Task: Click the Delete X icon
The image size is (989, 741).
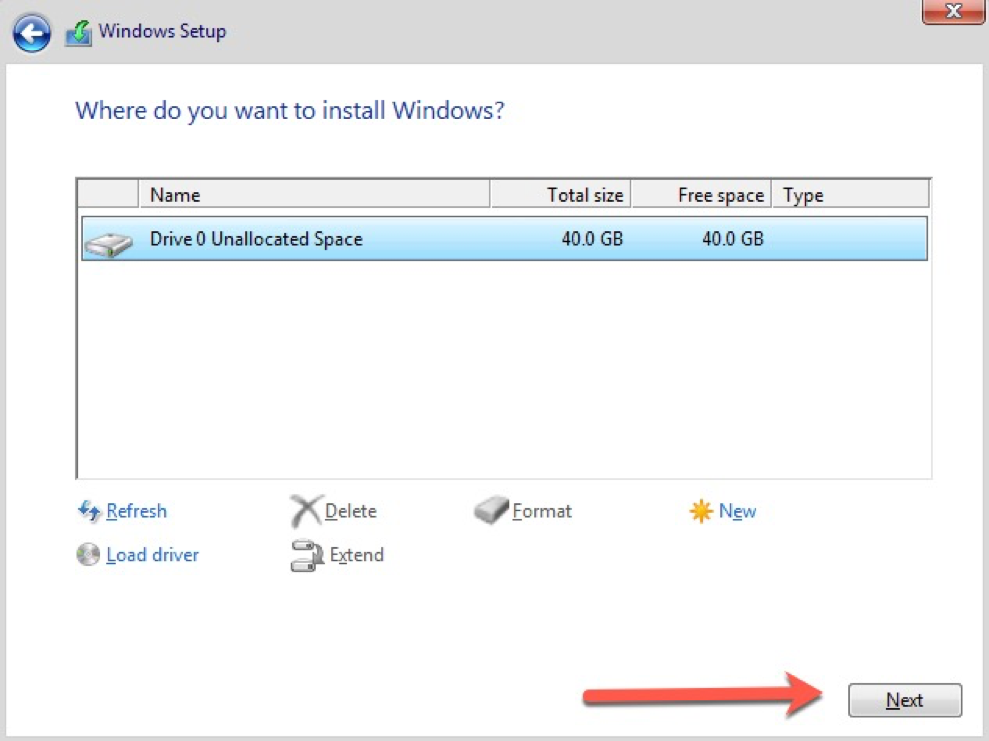Action: coord(306,510)
